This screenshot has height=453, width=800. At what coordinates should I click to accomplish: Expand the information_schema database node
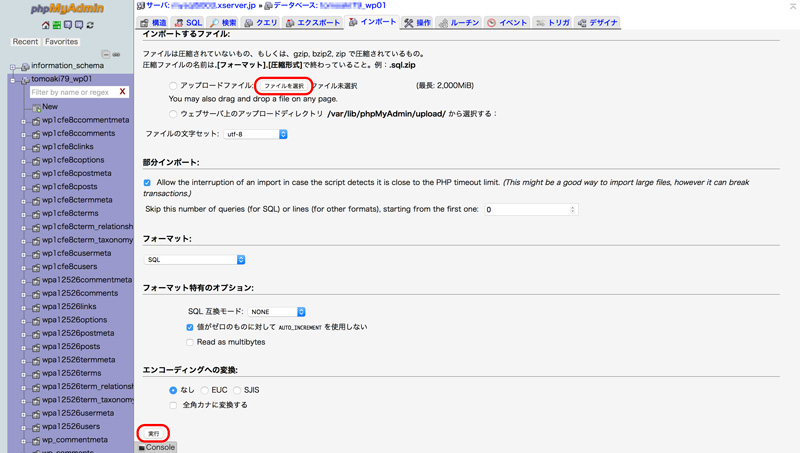tap(13, 67)
